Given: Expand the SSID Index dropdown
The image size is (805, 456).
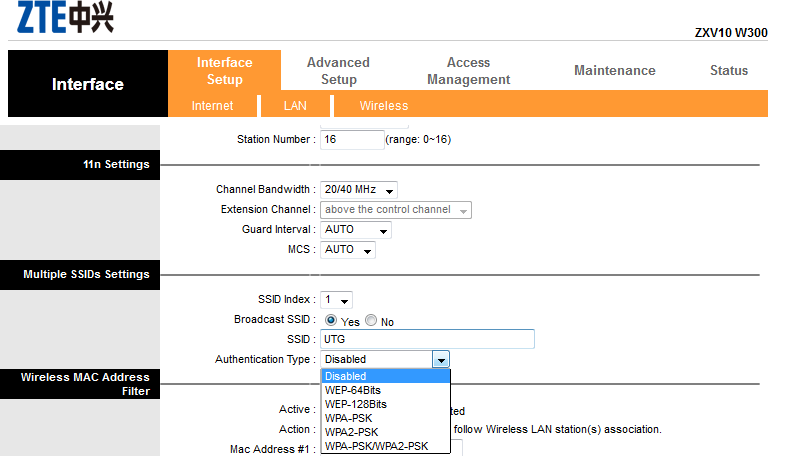Looking at the screenshot, I should [x=336, y=299].
